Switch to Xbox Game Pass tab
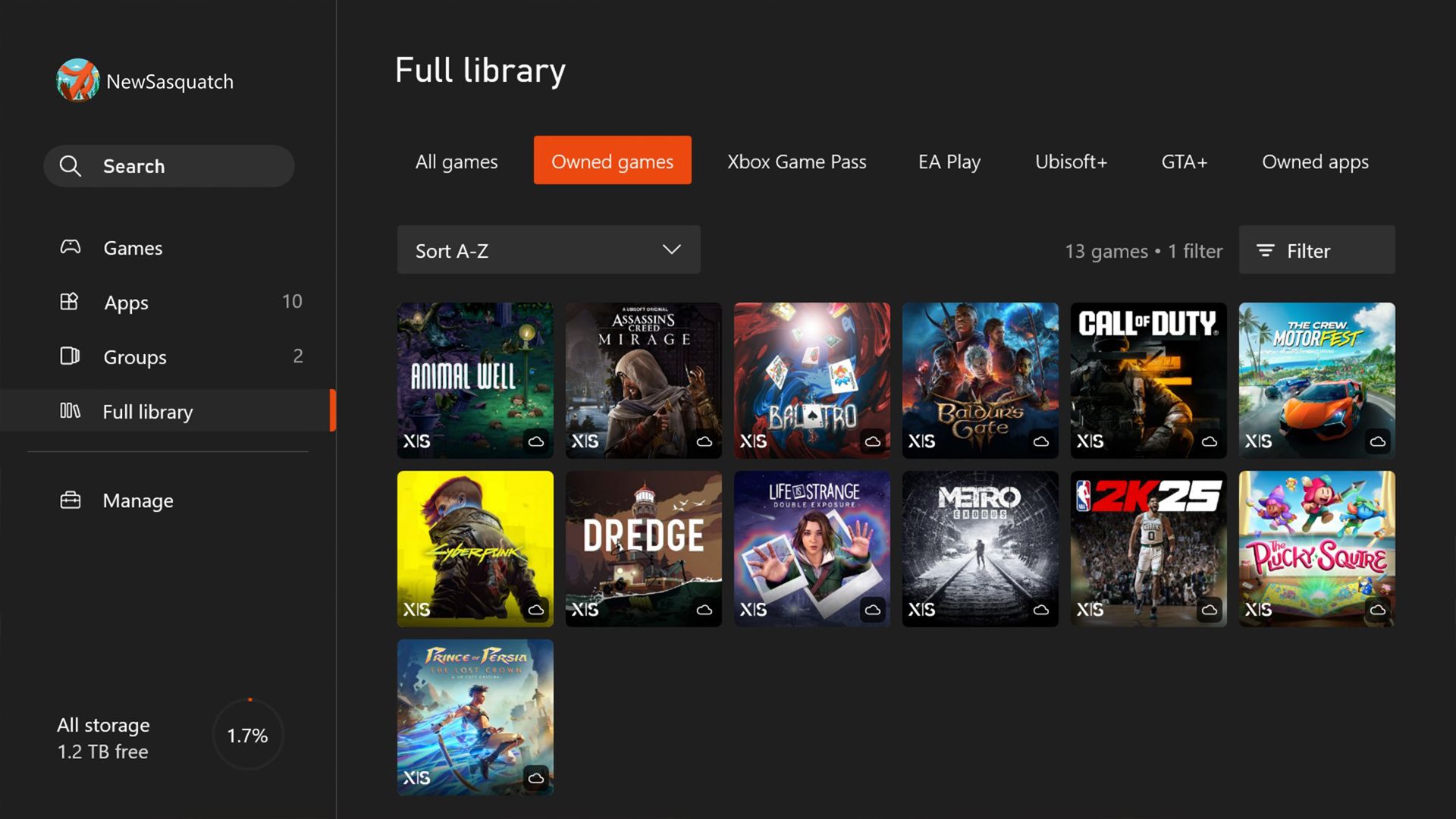 tap(797, 161)
